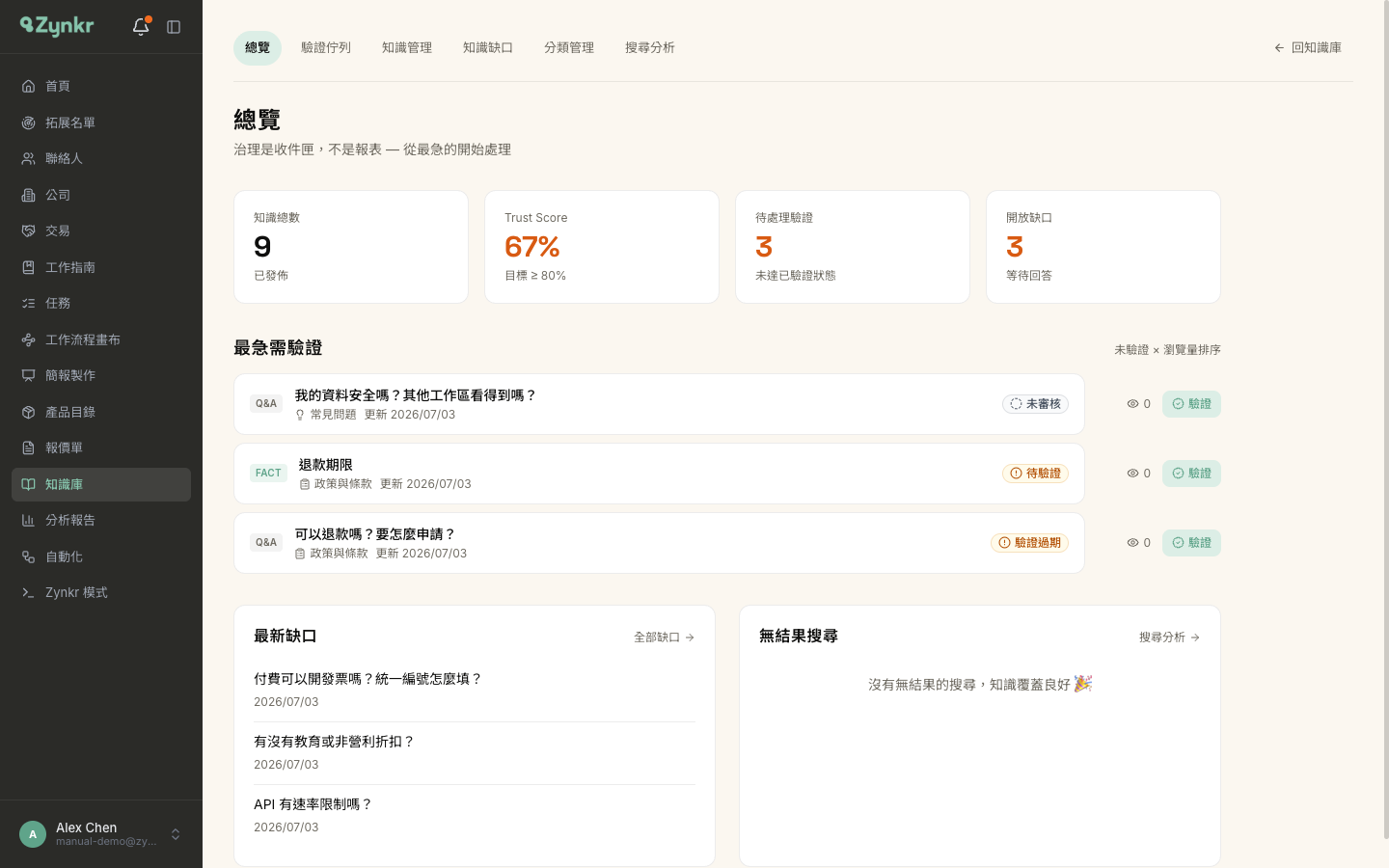Switch to 知識管理 tab
Viewport: 1389px width, 868px height.
pyautogui.click(x=407, y=47)
